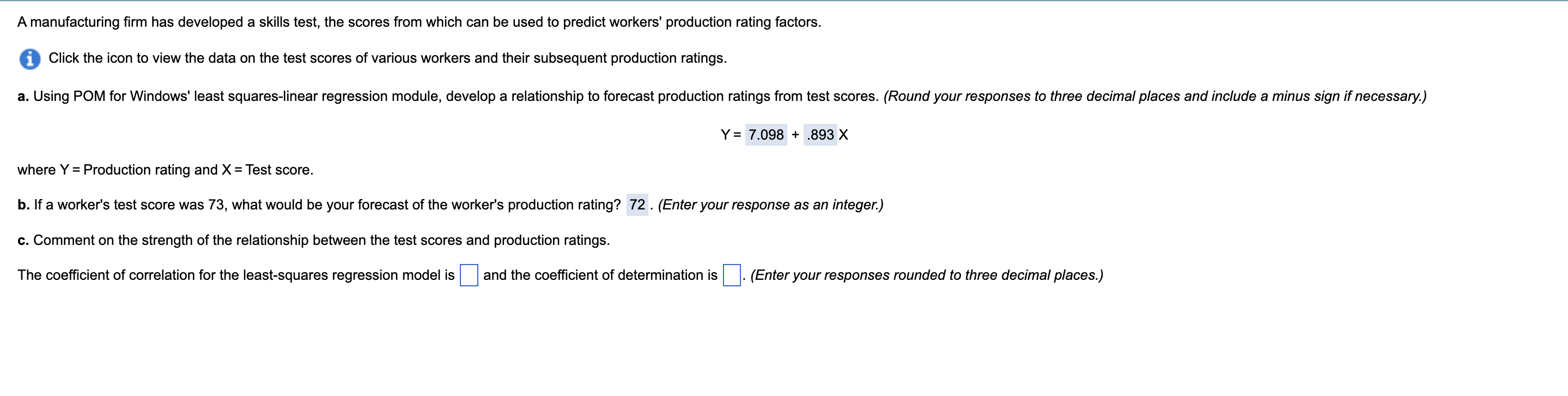Select the slope coefficient before X
The width and height of the screenshot is (1568, 396).
(x=821, y=135)
